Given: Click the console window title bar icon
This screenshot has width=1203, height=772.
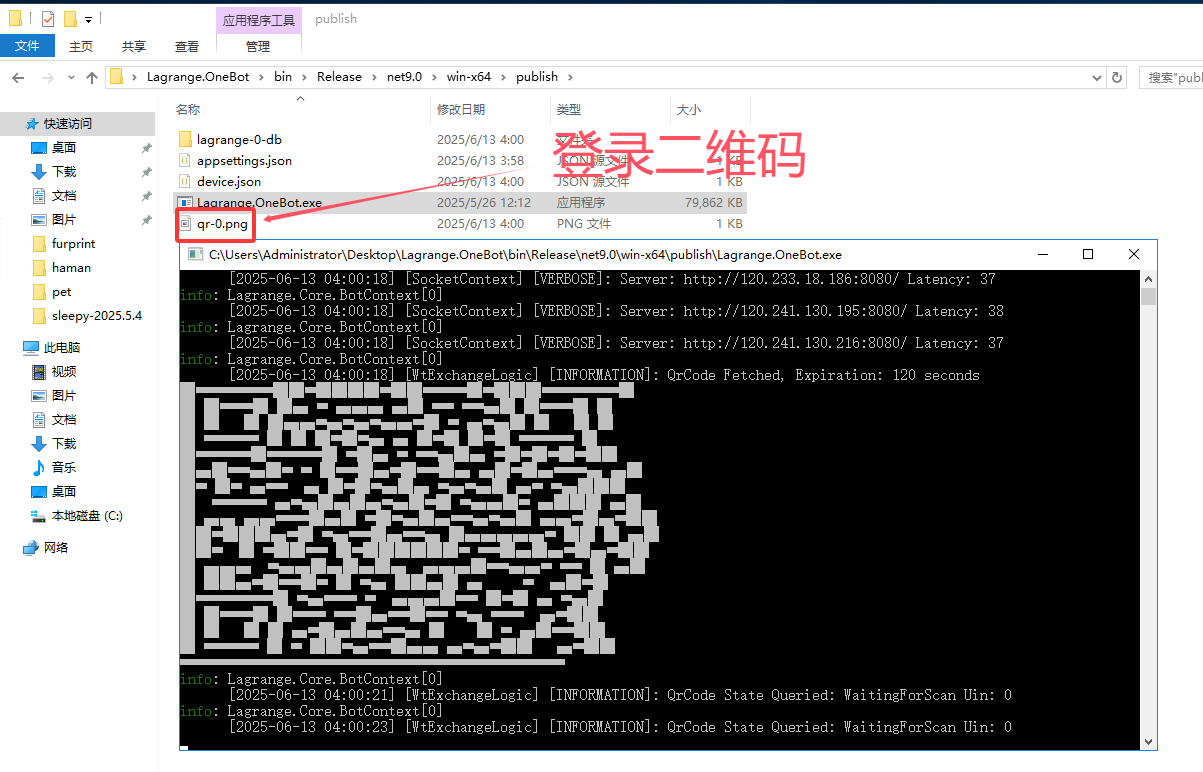Looking at the screenshot, I should (196, 255).
